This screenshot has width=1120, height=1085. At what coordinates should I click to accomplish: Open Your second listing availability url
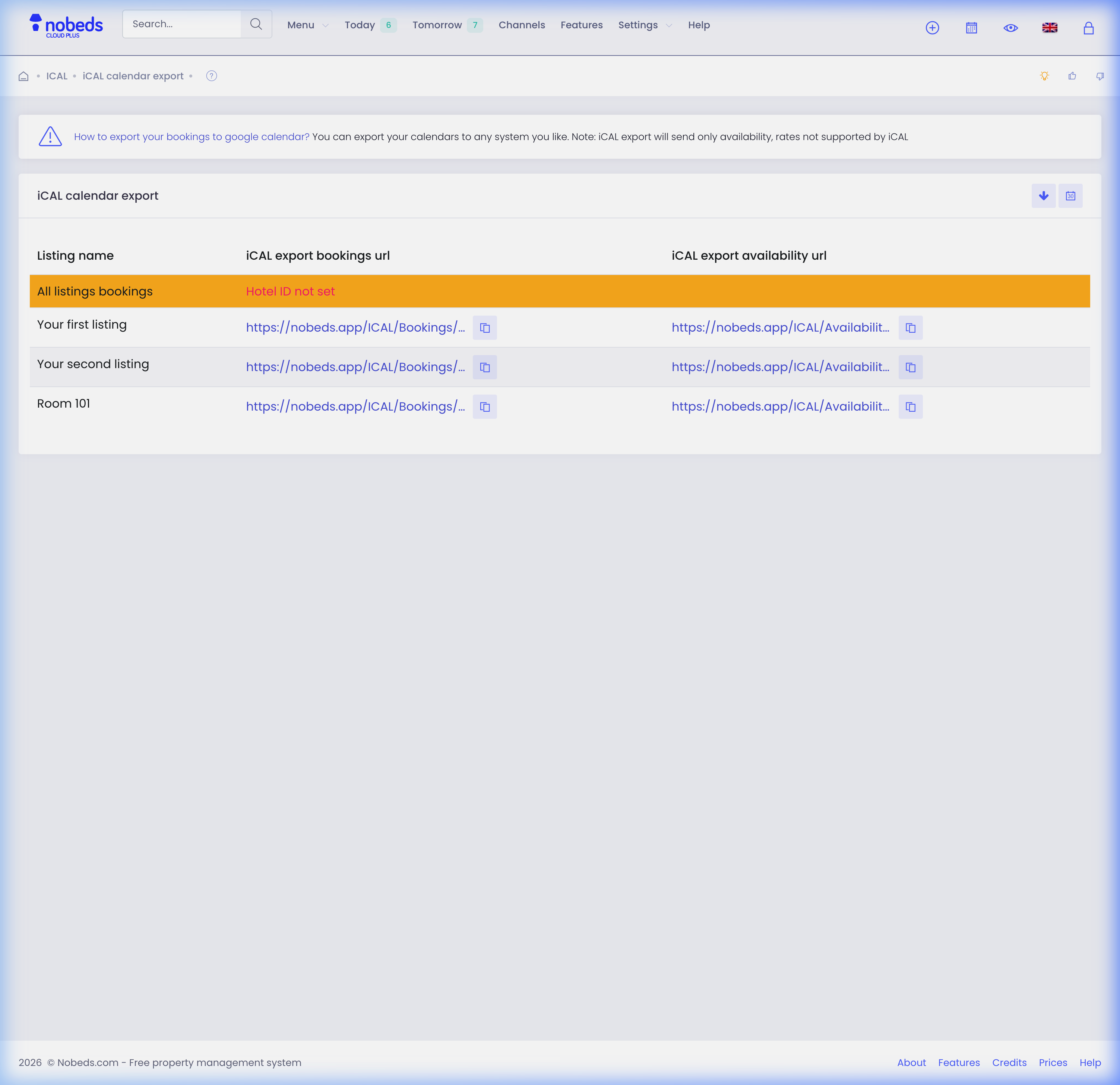pyautogui.click(x=781, y=367)
